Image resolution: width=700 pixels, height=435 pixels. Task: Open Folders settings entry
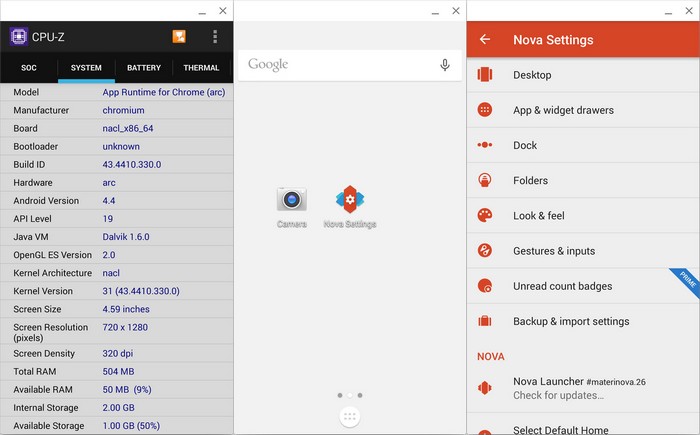click(x=583, y=180)
